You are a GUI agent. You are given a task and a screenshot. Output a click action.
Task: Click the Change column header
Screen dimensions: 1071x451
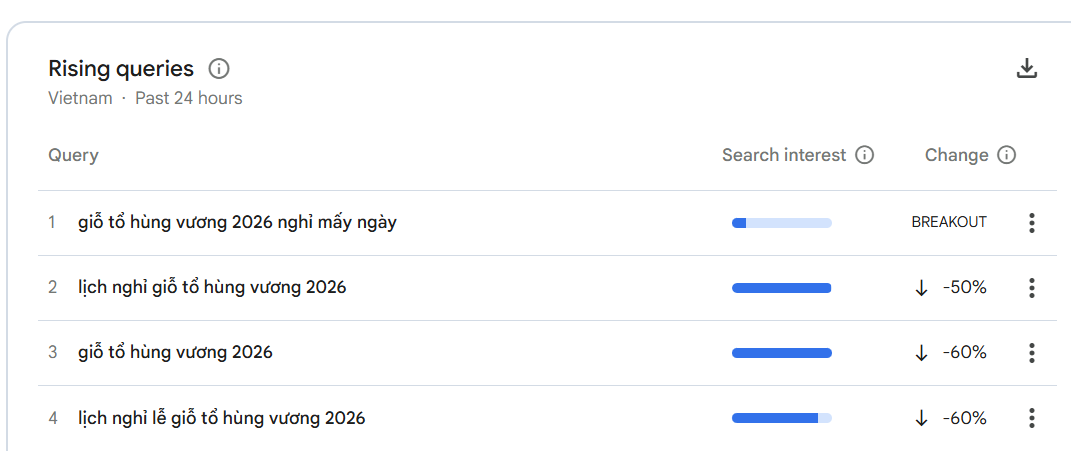pyautogui.click(x=956, y=155)
